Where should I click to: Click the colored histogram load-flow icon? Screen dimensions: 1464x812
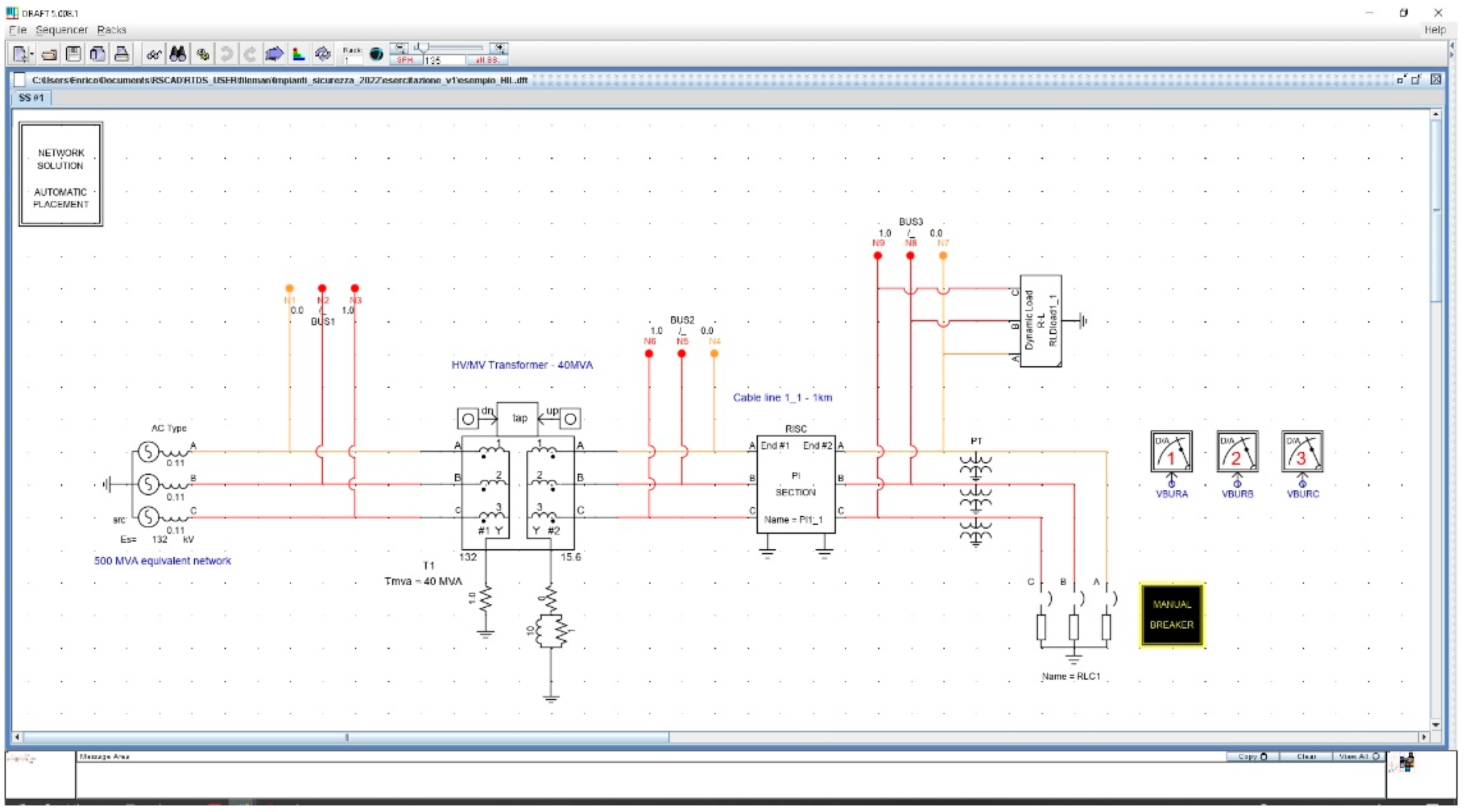(298, 55)
